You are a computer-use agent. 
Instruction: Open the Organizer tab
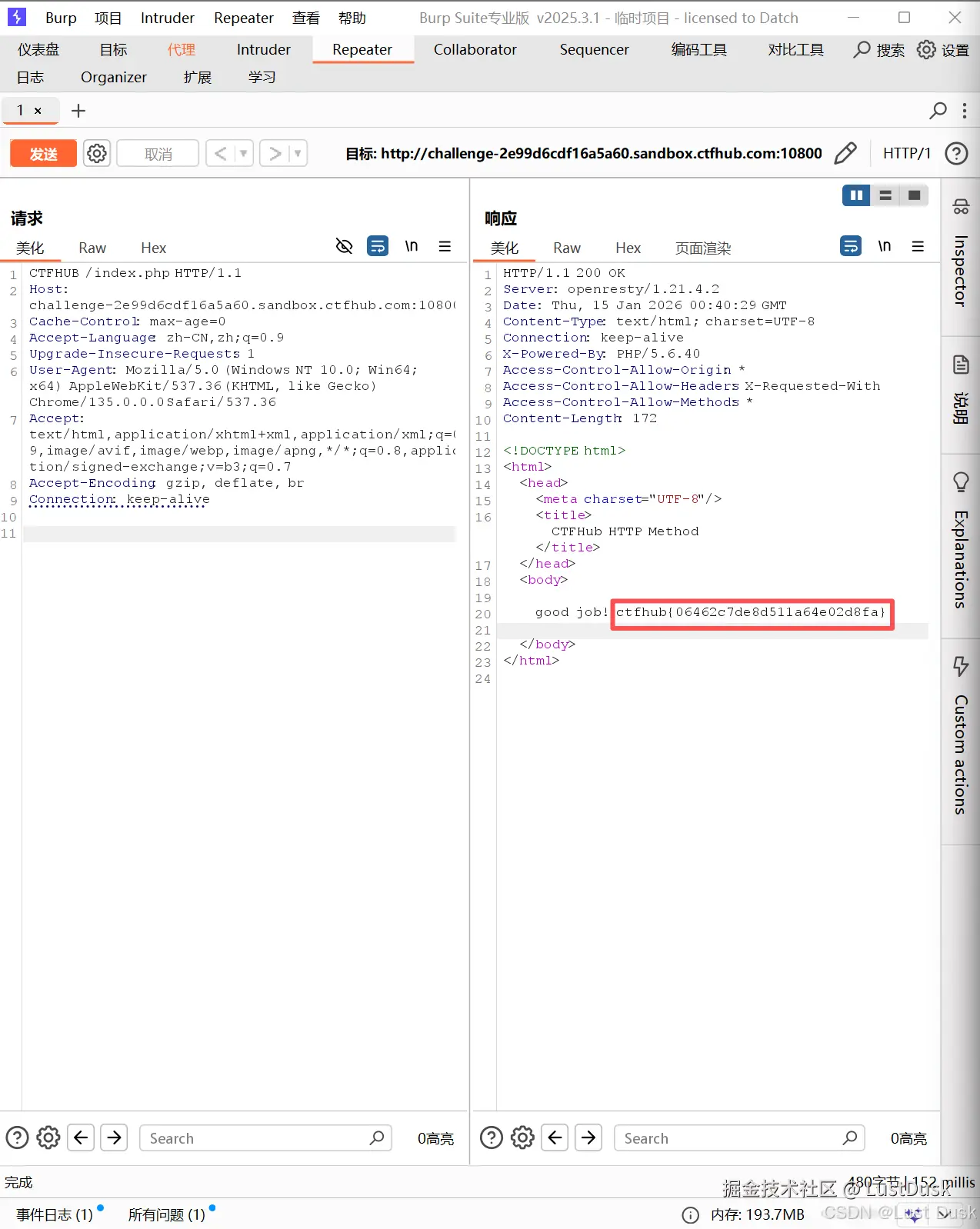(x=114, y=77)
